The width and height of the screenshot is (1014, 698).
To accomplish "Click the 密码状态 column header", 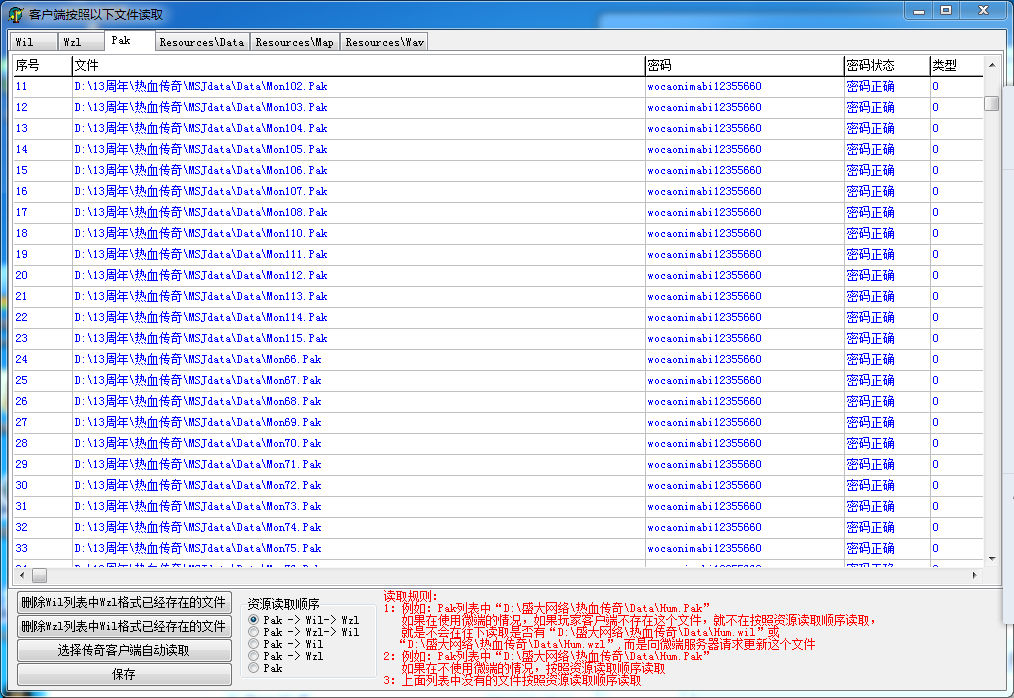I will [887, 65].
